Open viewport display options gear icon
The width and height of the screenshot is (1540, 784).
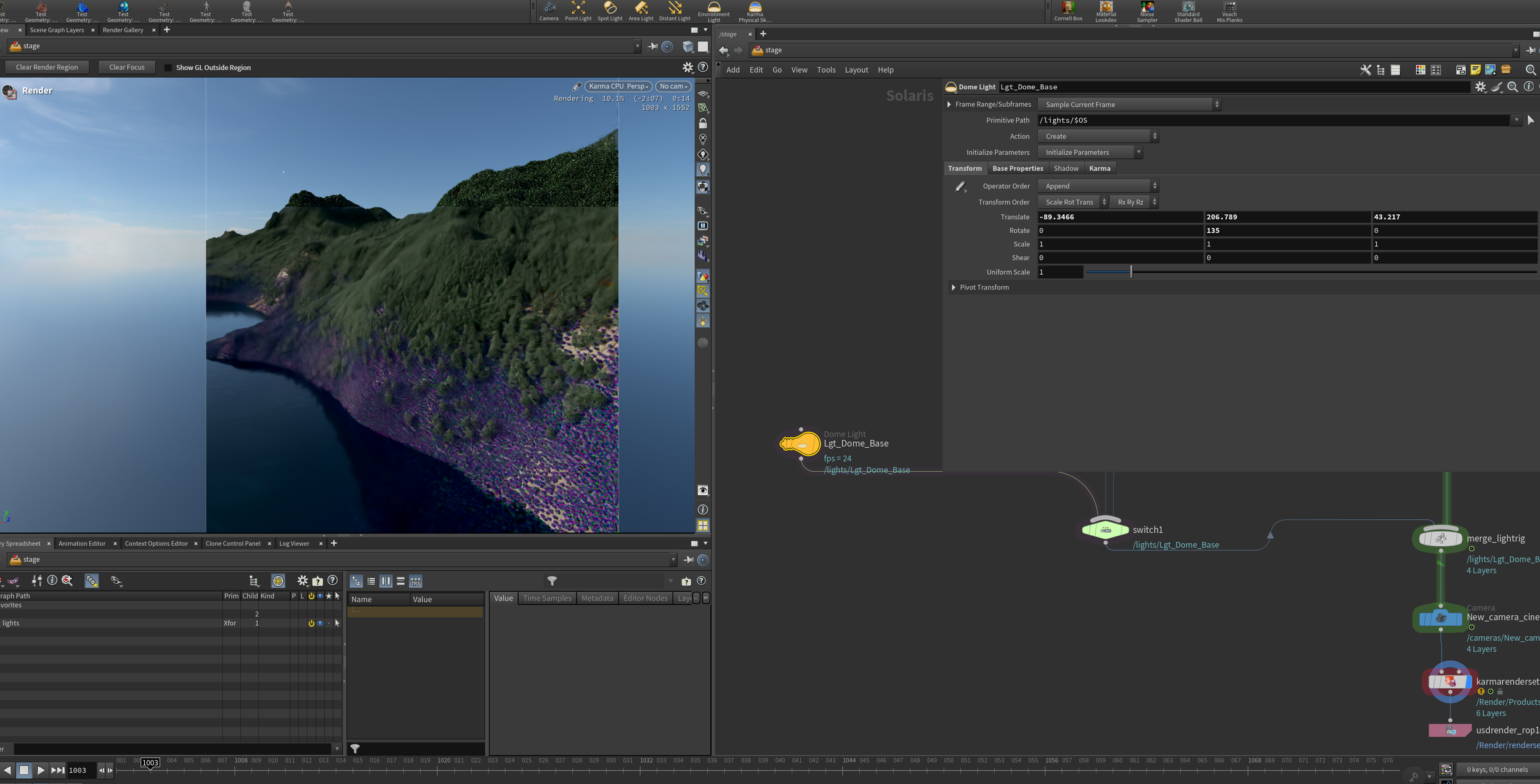coord(687,67)
